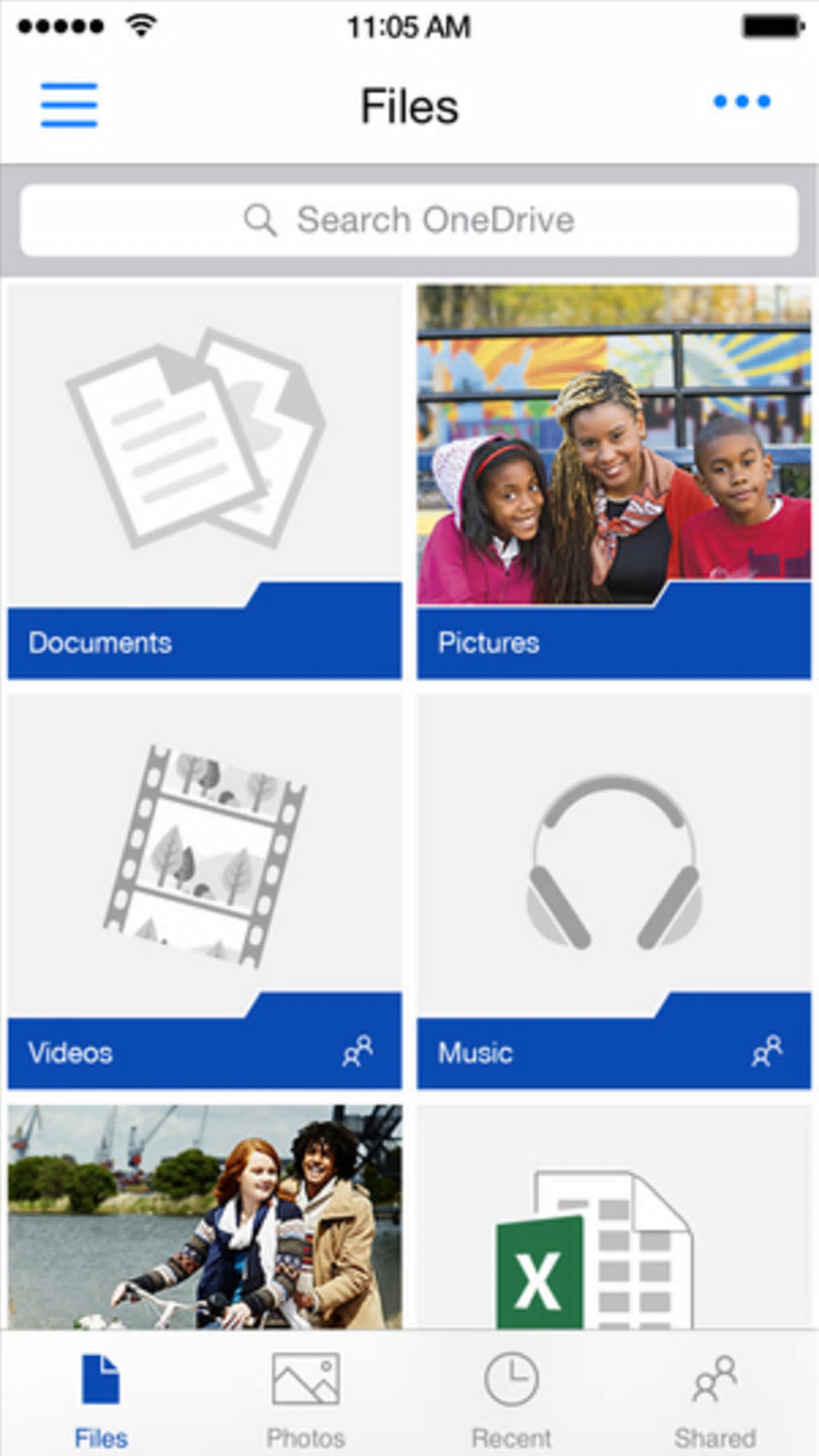Tap the Wi-Fi status icon
The image size is (819, 1456).
141,26
